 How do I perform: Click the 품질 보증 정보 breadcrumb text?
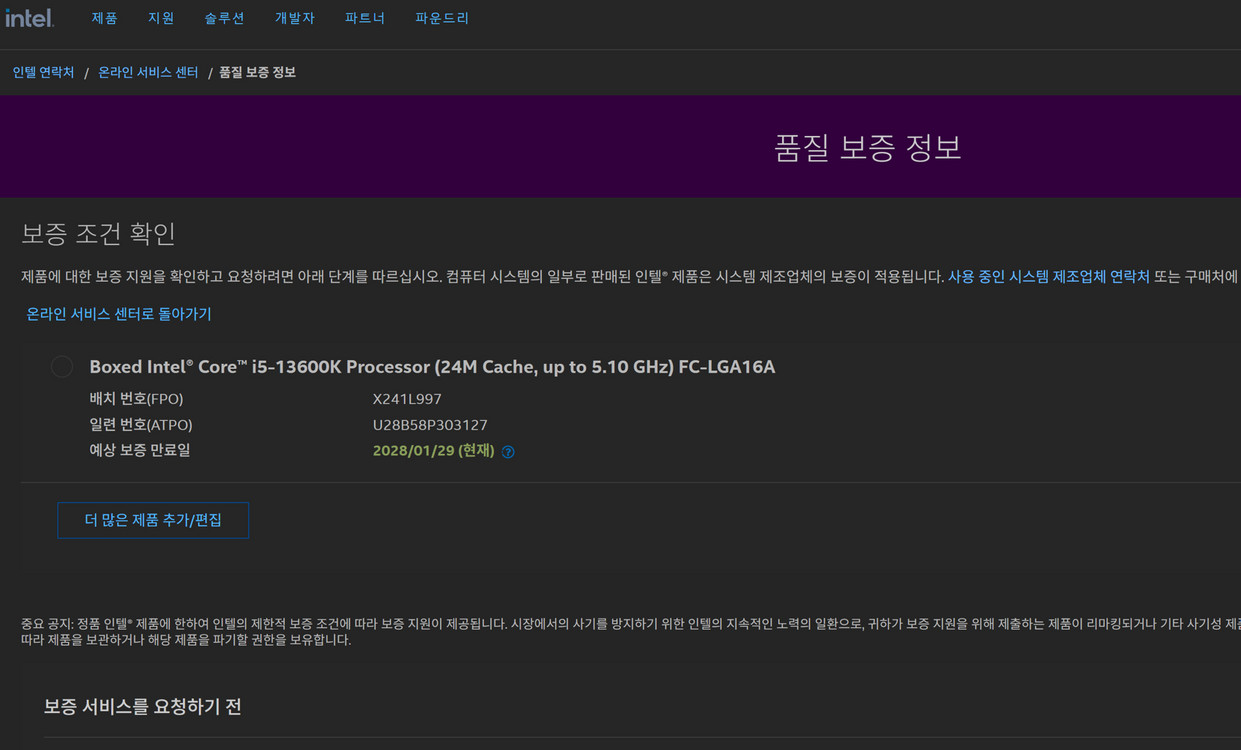[257, 73]
